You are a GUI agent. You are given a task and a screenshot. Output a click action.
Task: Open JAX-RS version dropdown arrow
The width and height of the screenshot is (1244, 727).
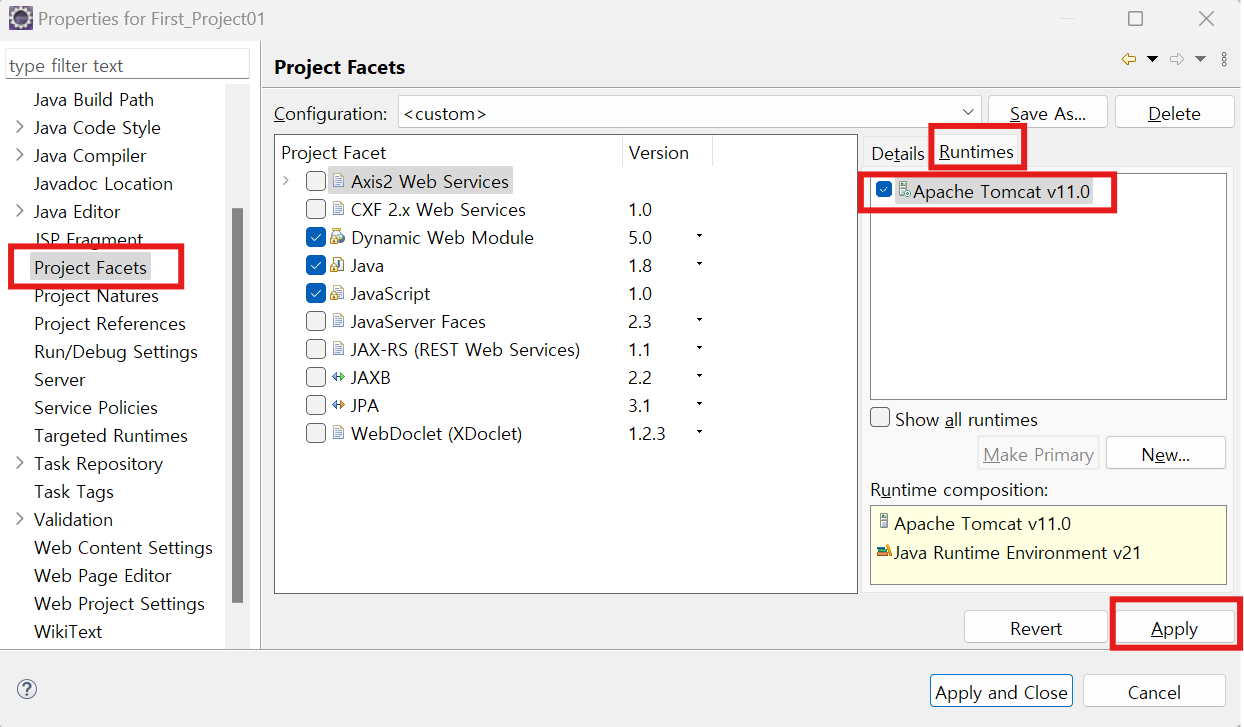pyautogui.click(x=699, y=348)
